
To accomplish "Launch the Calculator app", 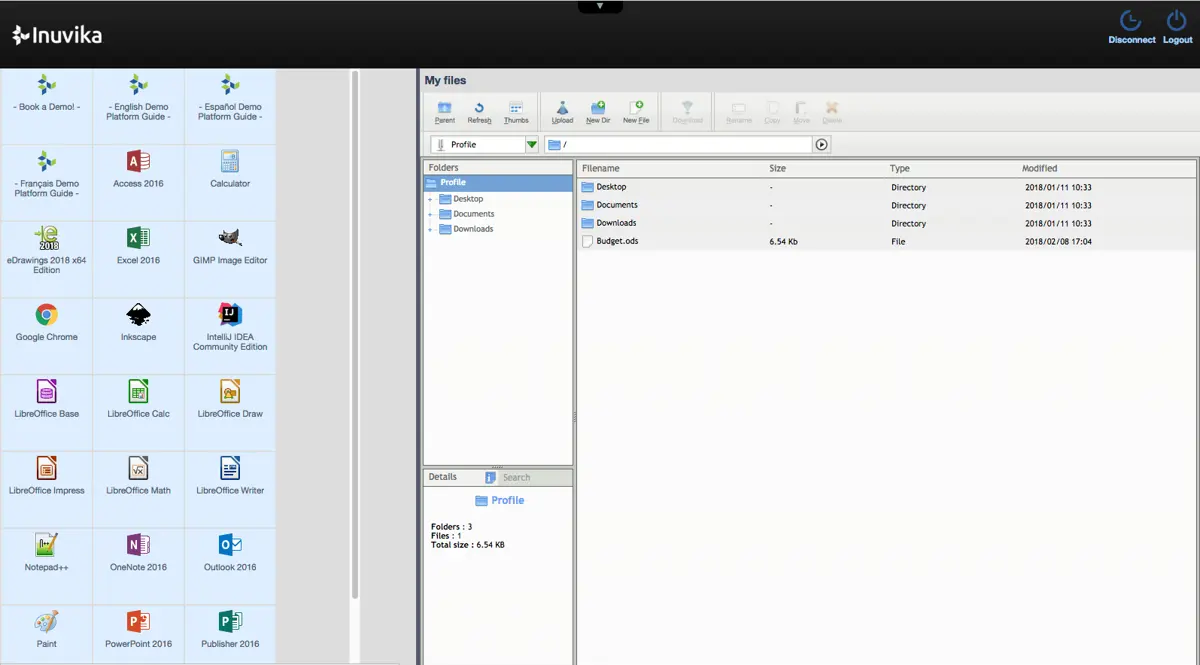I will (230, 183).
